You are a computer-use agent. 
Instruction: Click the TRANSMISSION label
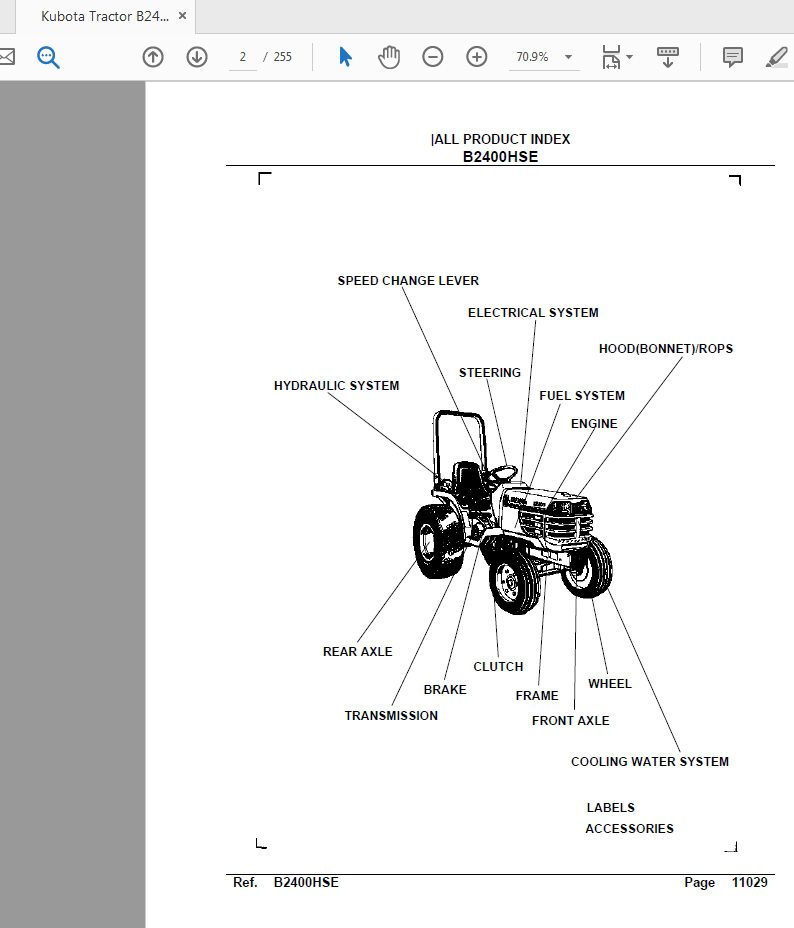pos(391,716)
